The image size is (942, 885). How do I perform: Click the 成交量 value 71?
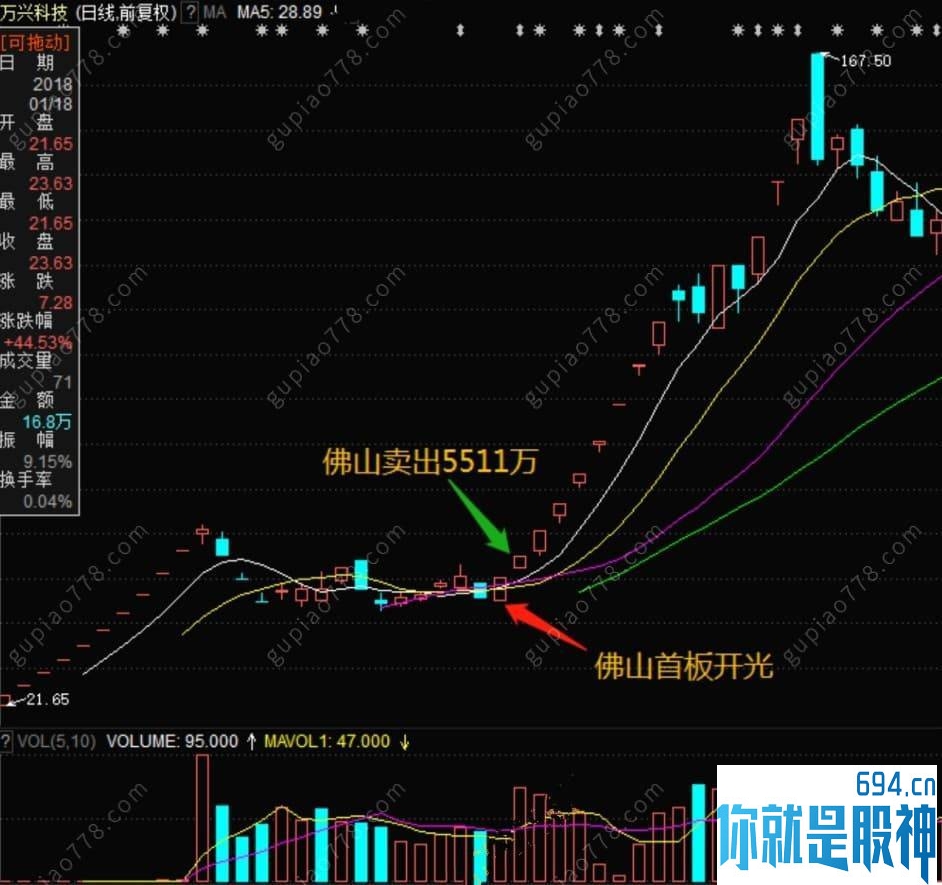point(62,382)
